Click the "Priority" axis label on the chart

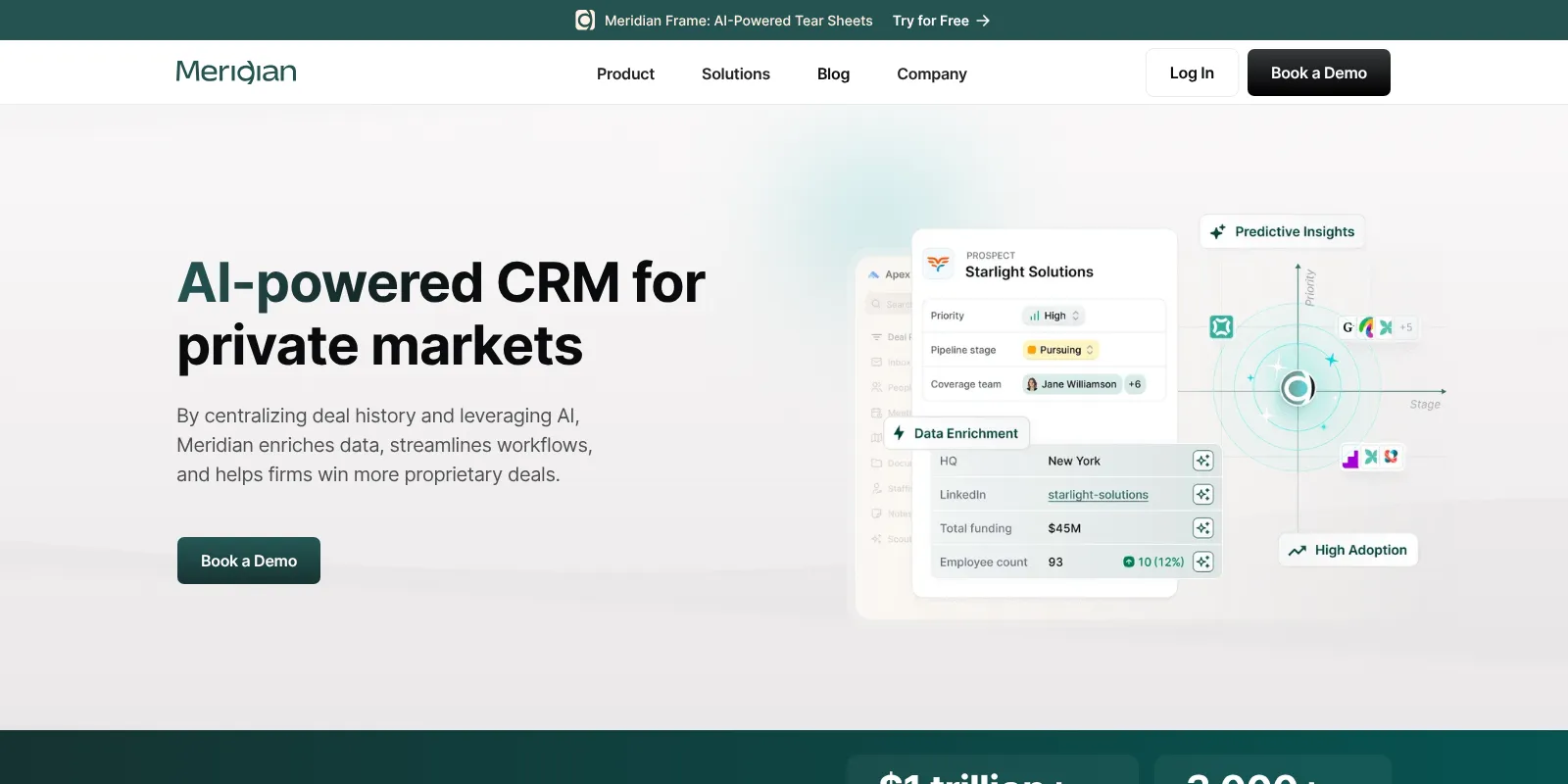coord(1310,288)
